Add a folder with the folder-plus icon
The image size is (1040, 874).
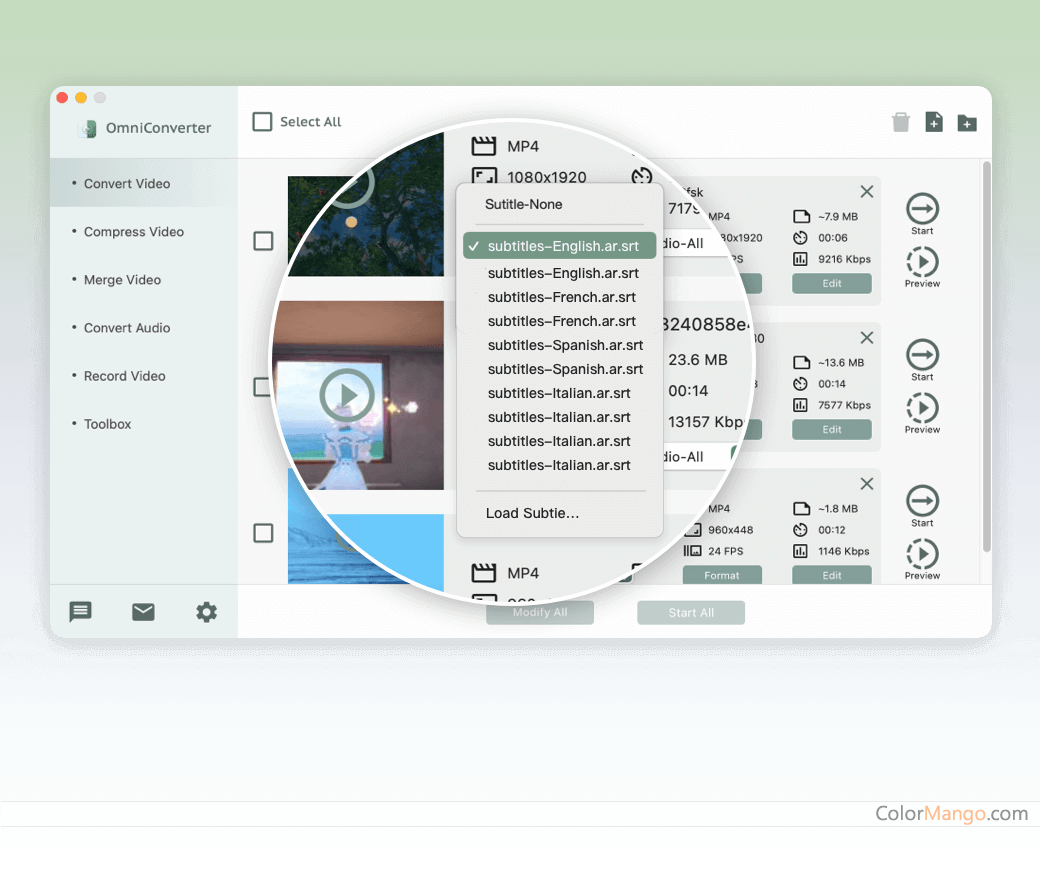[967, 123]
